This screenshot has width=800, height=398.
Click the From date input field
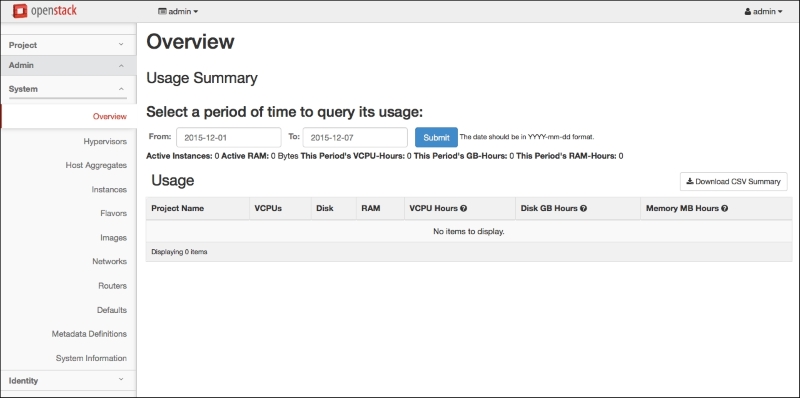pyautogui.click(x=229, y=138)
